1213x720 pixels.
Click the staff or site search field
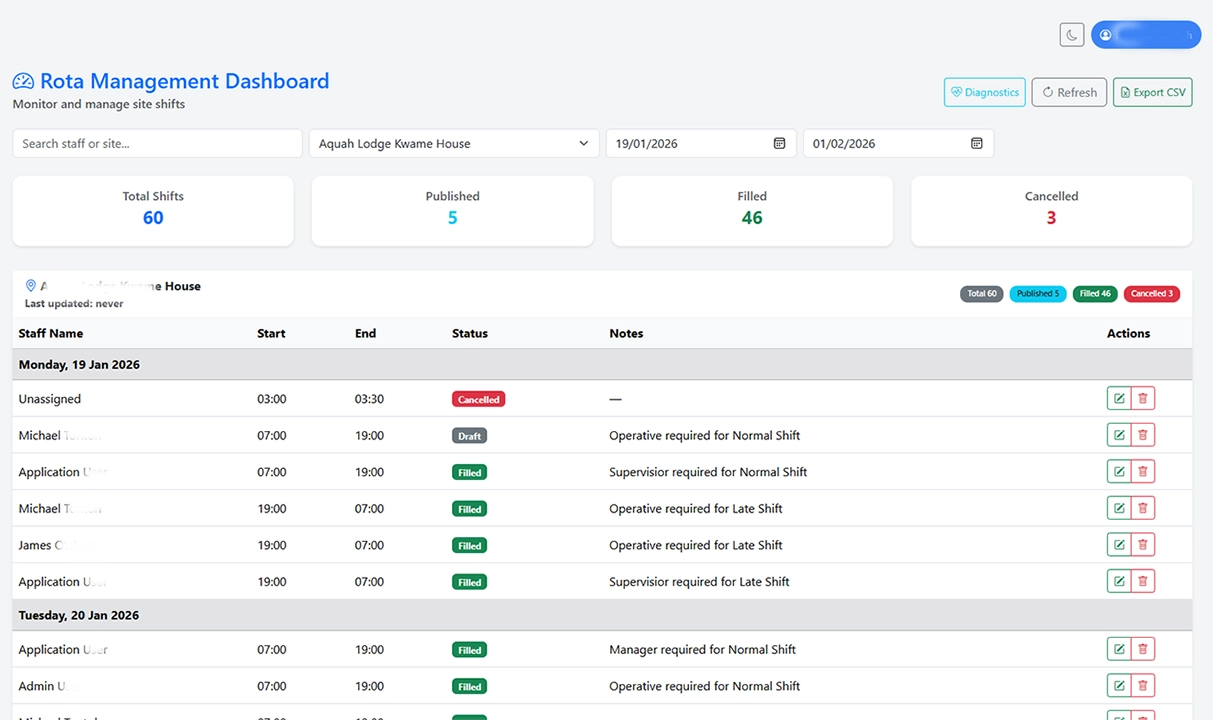(157, 143)
